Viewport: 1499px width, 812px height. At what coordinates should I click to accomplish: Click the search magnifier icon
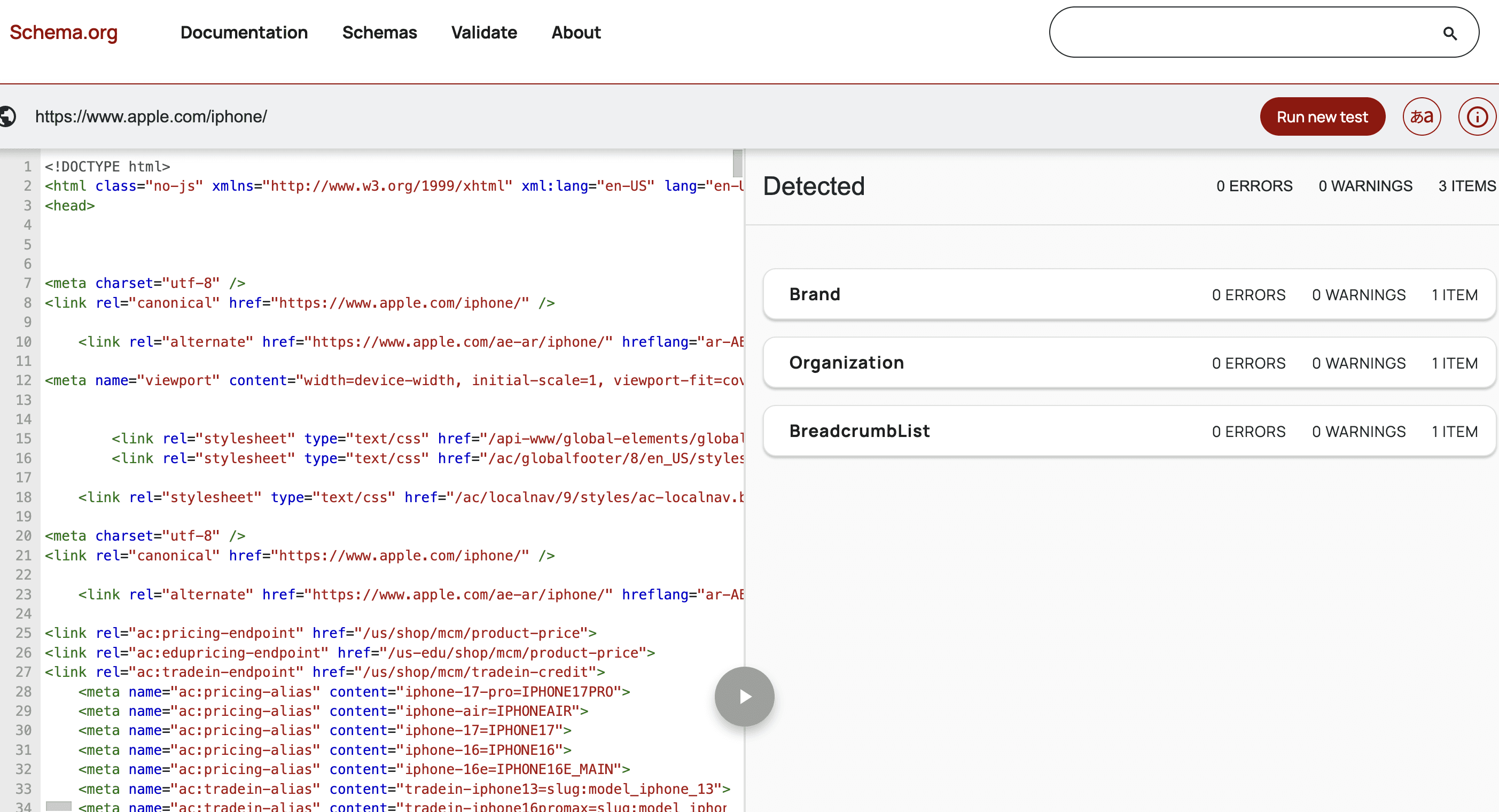(1449, 34)
